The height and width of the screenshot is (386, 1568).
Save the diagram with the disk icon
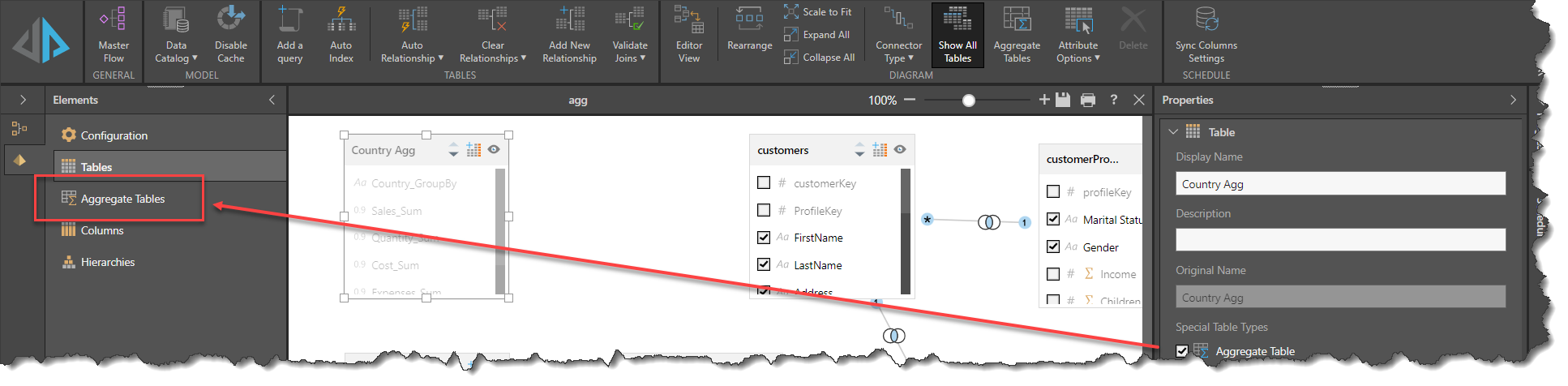coord(1063,100)
